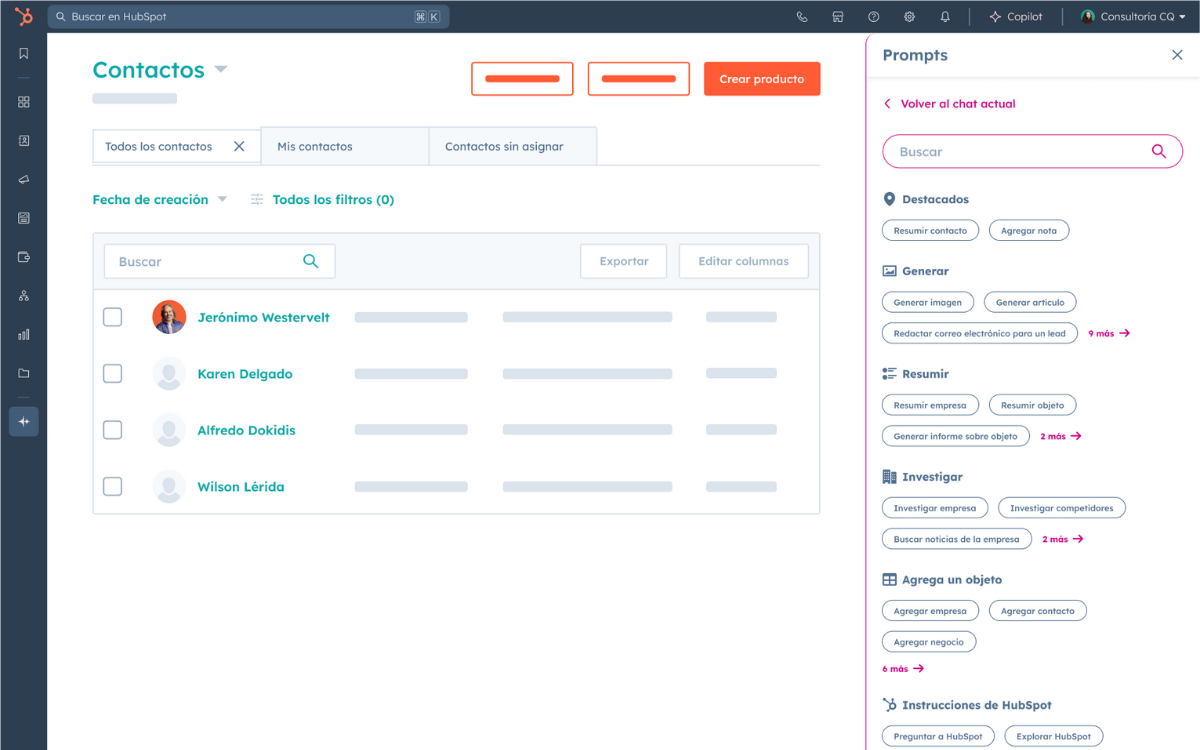Screen dimensions: 1200x750
Task: Click the help question mark icon
Action: click(874, 17)
